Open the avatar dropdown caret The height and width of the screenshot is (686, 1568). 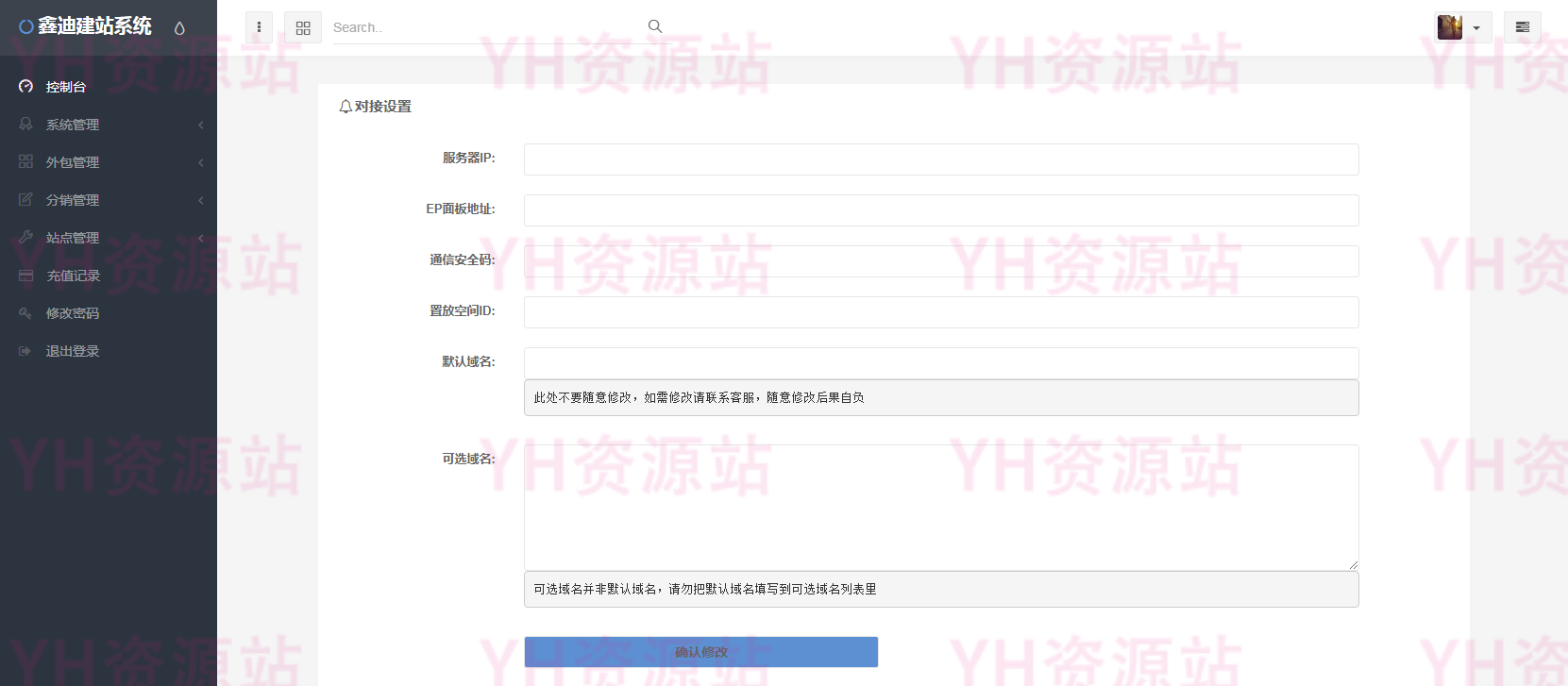1476,28
